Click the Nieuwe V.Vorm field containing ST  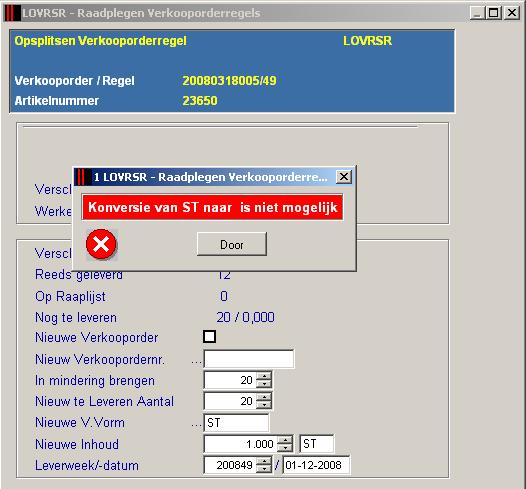click(x=236, y=423)
